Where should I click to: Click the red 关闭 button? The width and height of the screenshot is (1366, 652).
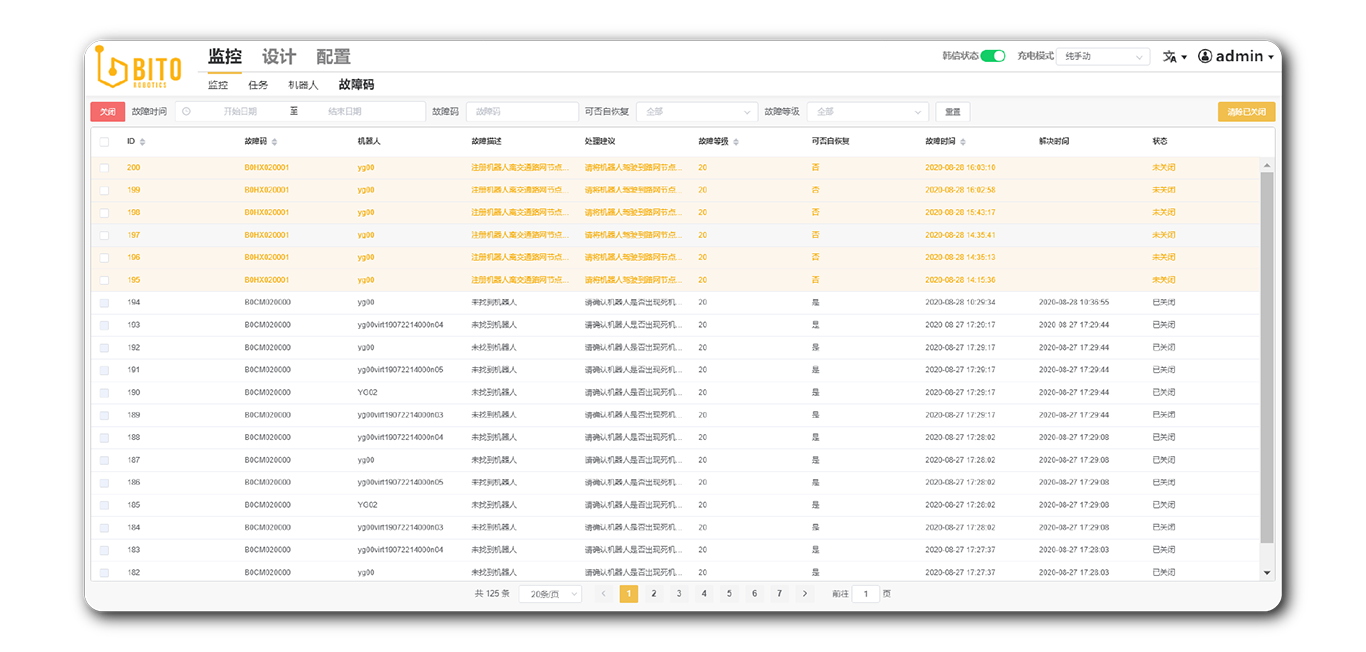(108, 112)
